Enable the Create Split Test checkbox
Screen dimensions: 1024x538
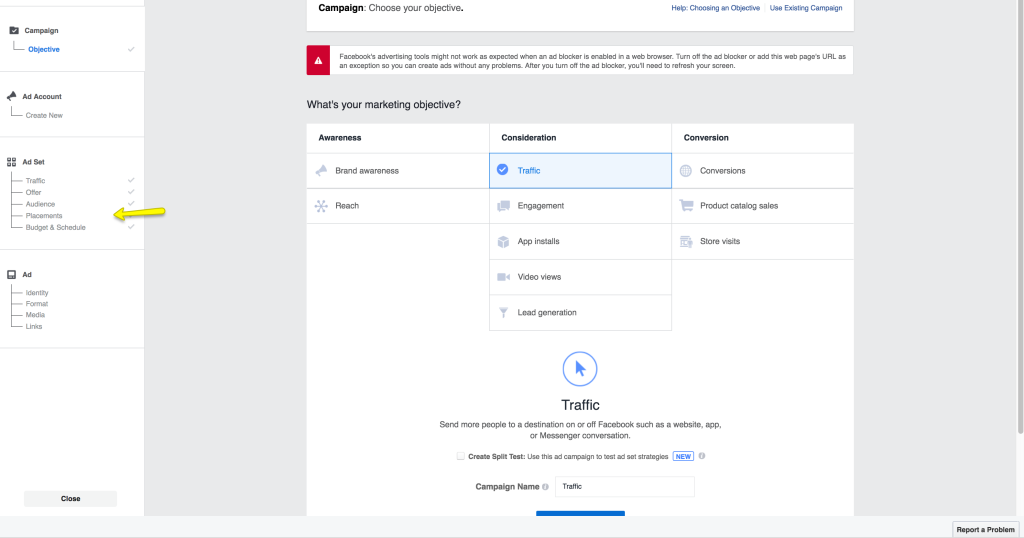pos(460,456)
